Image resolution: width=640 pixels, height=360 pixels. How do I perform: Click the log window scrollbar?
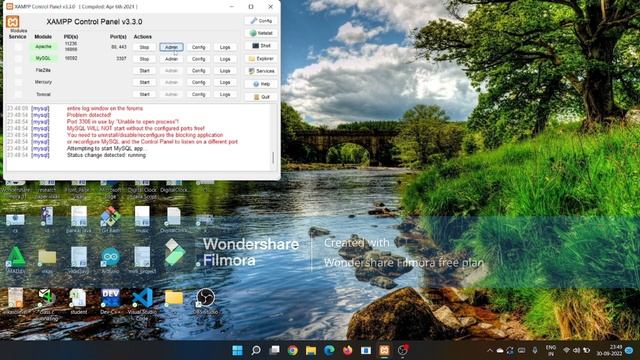[x=273, y=158]
